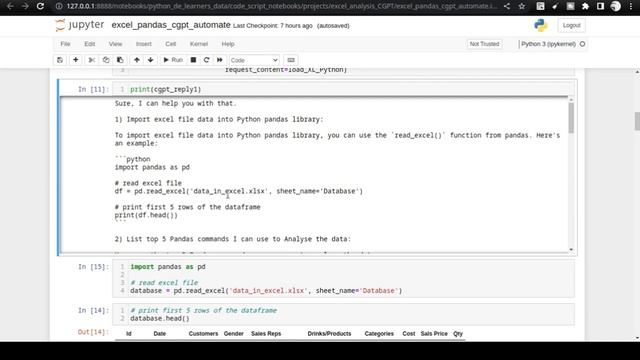Click the Drinks/Products column header
Image resolution: width=640 pixels, height=360 pixels.
coord(329,333)
